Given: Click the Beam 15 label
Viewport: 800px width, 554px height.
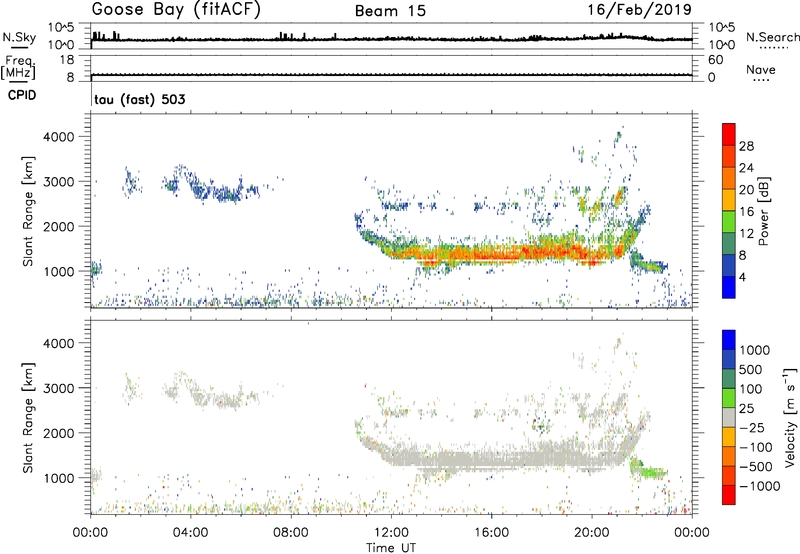Looking at the screenshot, I should click(390, 11).
